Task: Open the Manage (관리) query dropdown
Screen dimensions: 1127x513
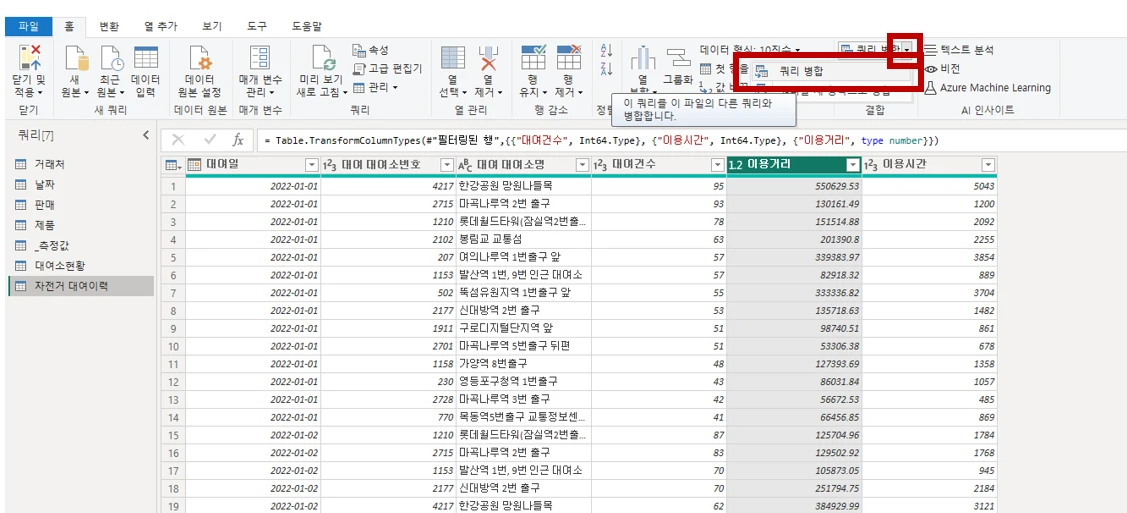Action: pyautogui.click(x=375, y=87)
